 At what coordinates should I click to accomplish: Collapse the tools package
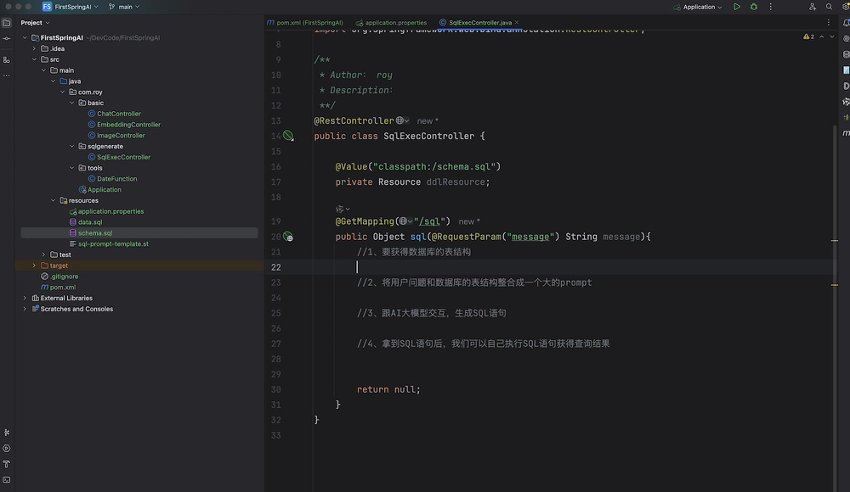(72, 167)
